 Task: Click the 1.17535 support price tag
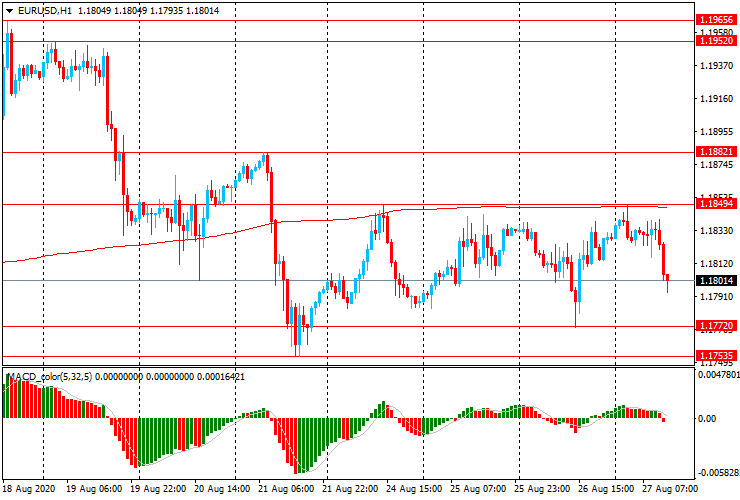tap(716, 356)
